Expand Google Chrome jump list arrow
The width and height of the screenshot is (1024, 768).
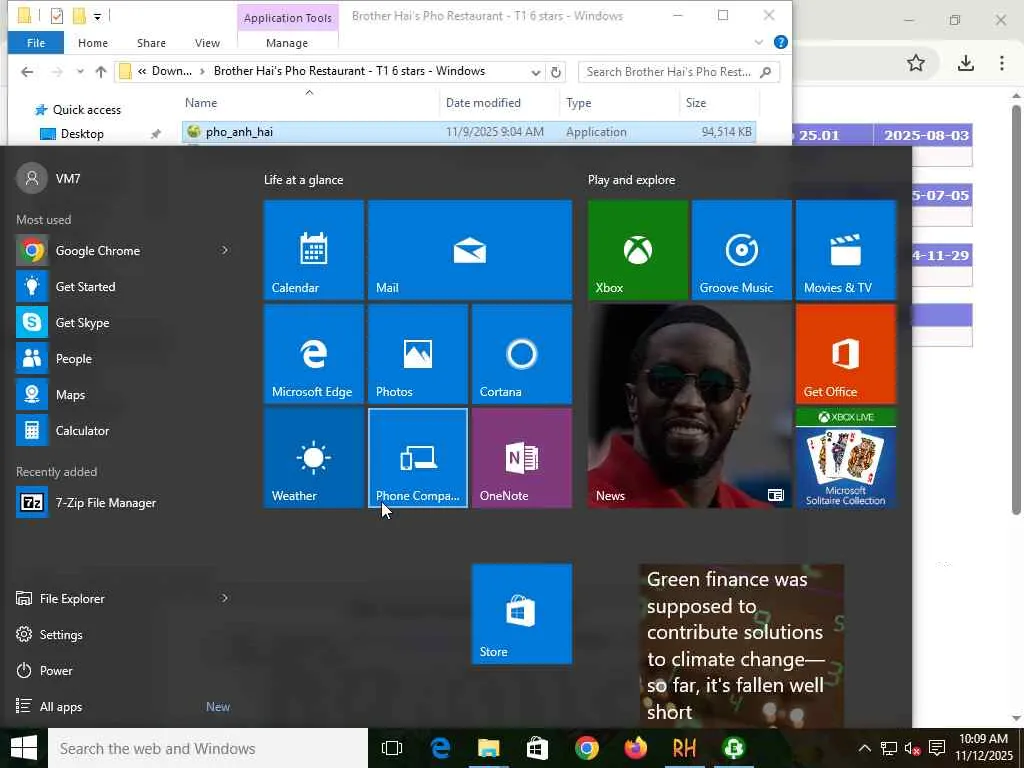(x=225, y=250)
